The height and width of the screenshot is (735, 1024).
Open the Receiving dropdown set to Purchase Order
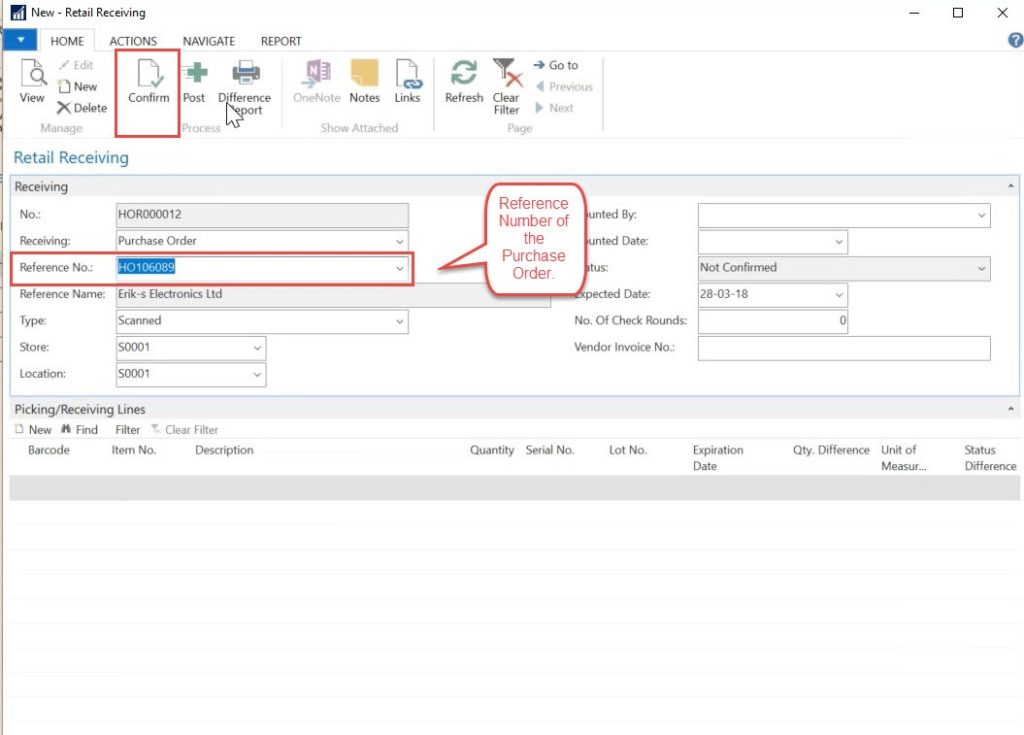click(400, 240)
